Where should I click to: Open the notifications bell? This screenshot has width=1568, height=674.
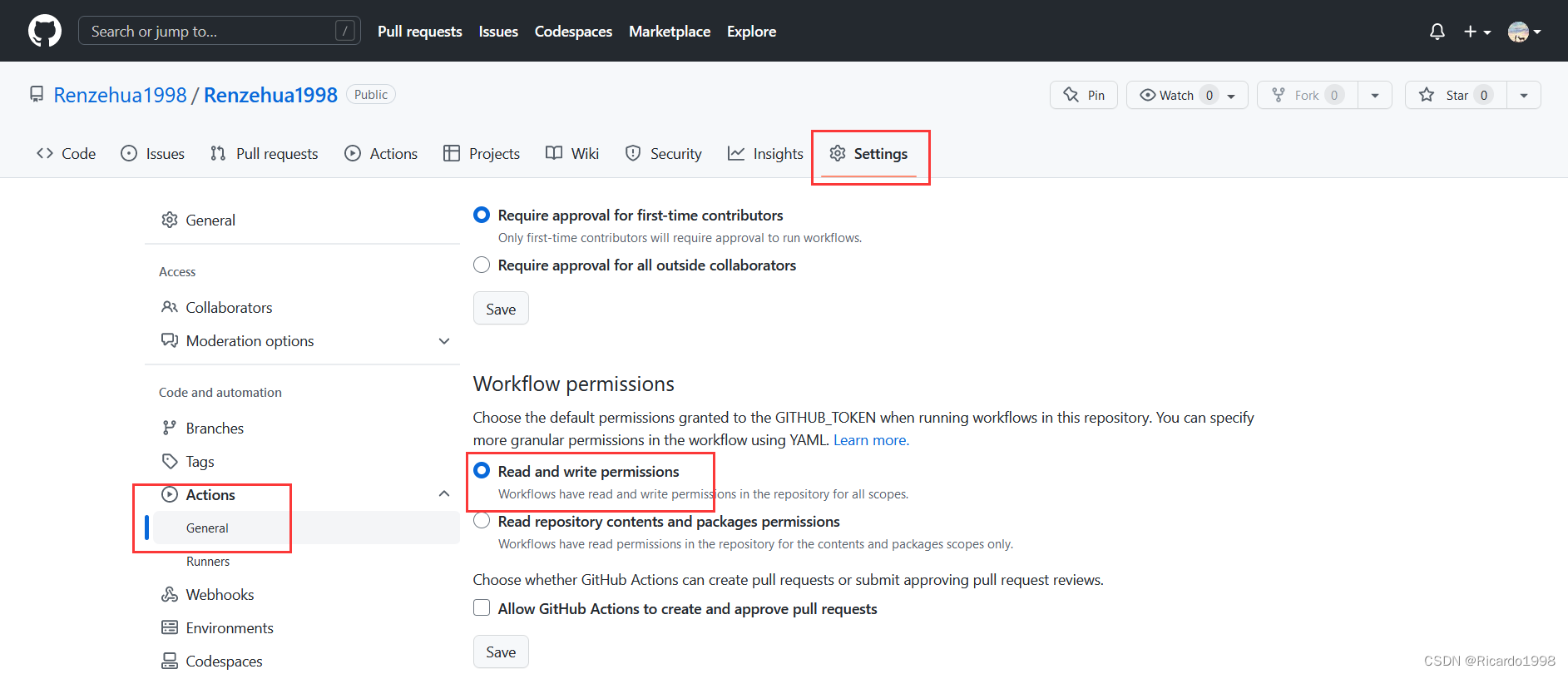click(x=1437, y=32)
